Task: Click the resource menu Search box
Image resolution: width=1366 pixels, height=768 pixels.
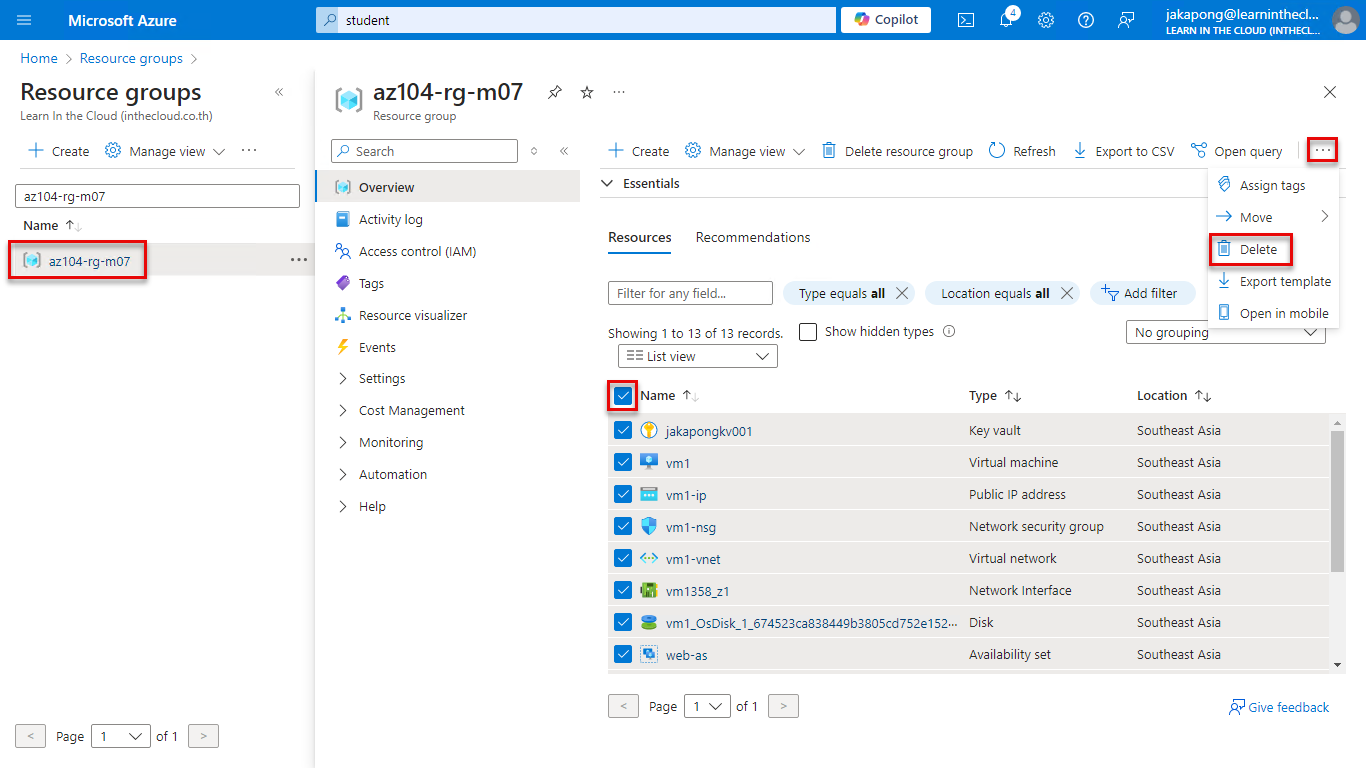Action: click(424, 151)
